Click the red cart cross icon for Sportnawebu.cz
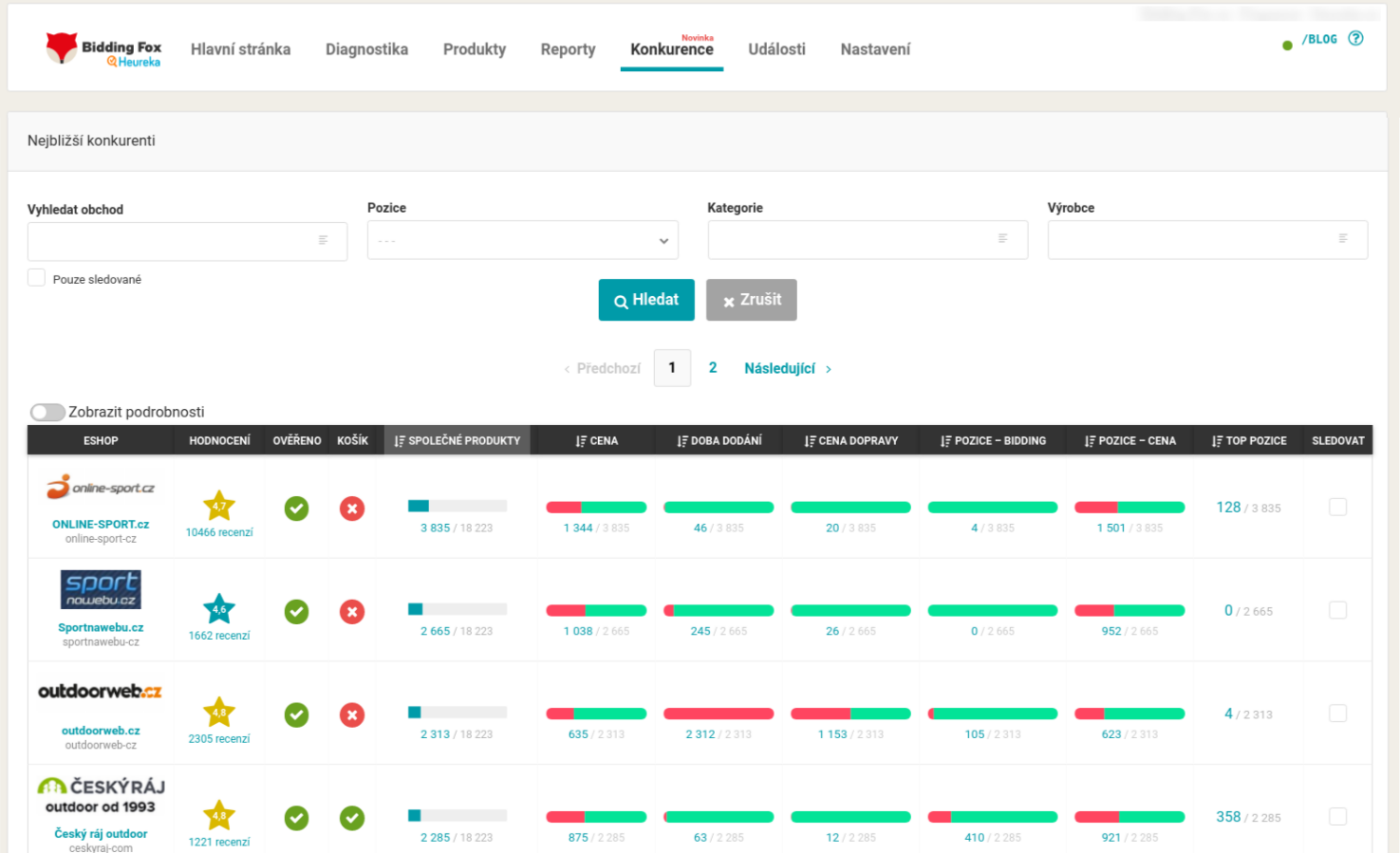 pyautogui.click(x=352, y=612)
